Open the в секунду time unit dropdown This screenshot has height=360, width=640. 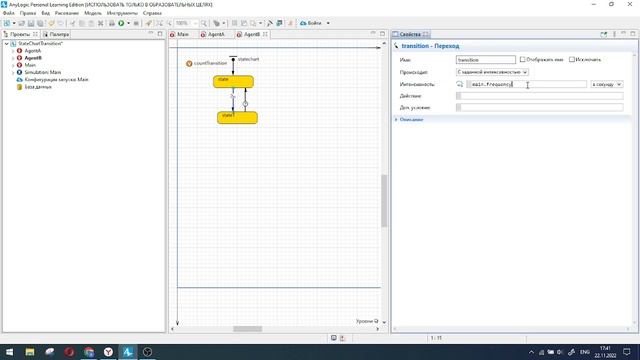point(607,84)
